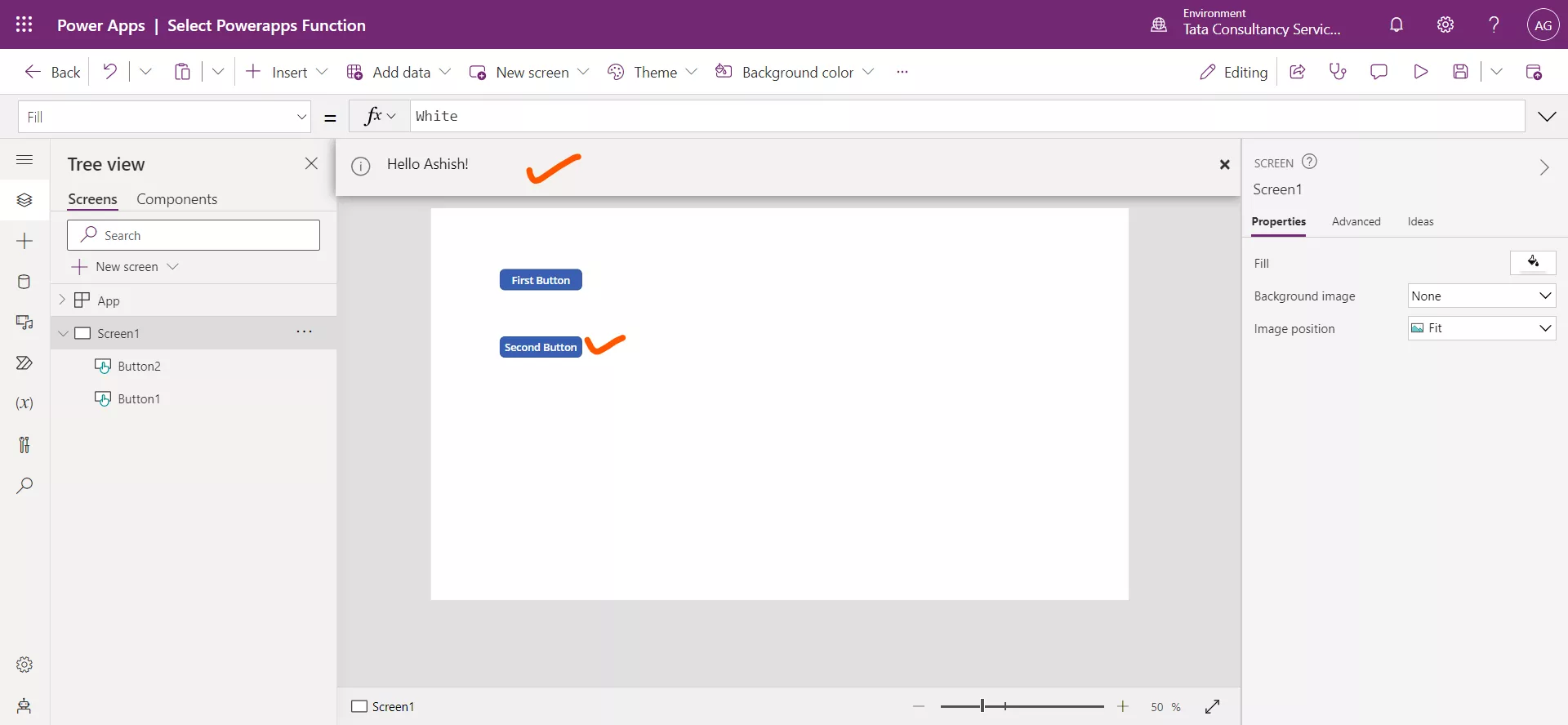The image size is (1568, 725).
Task: Open the Paste dropdown arrow
Action: [x=218, y=72]
